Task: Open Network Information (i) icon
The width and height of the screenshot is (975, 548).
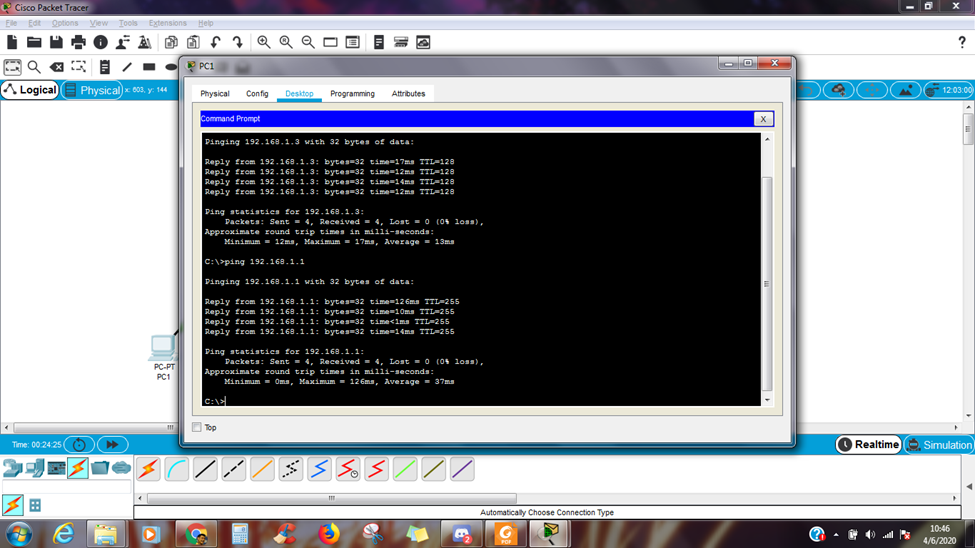Action: [101, 42]
